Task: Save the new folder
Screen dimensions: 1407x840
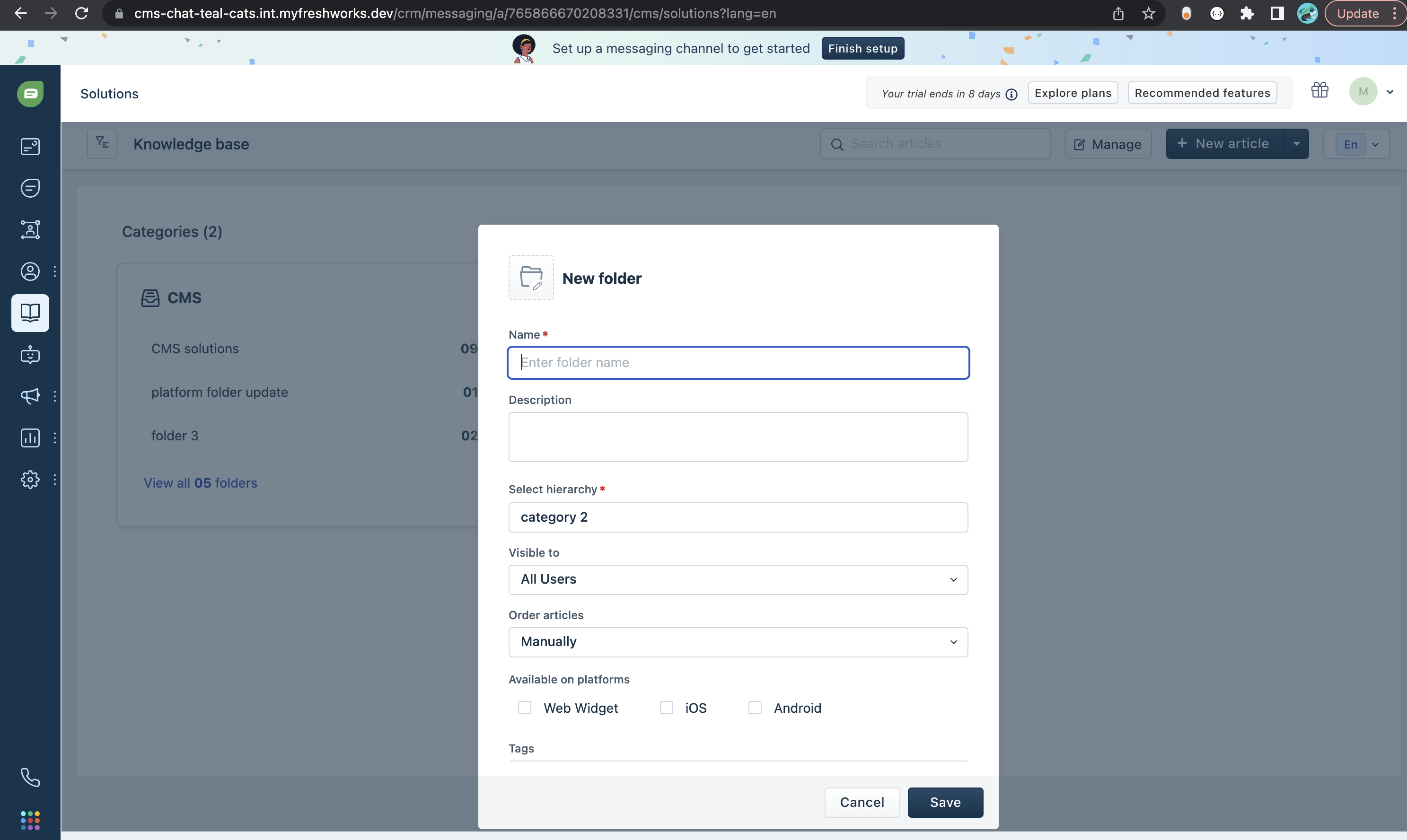Action: (x=944, y=802)
